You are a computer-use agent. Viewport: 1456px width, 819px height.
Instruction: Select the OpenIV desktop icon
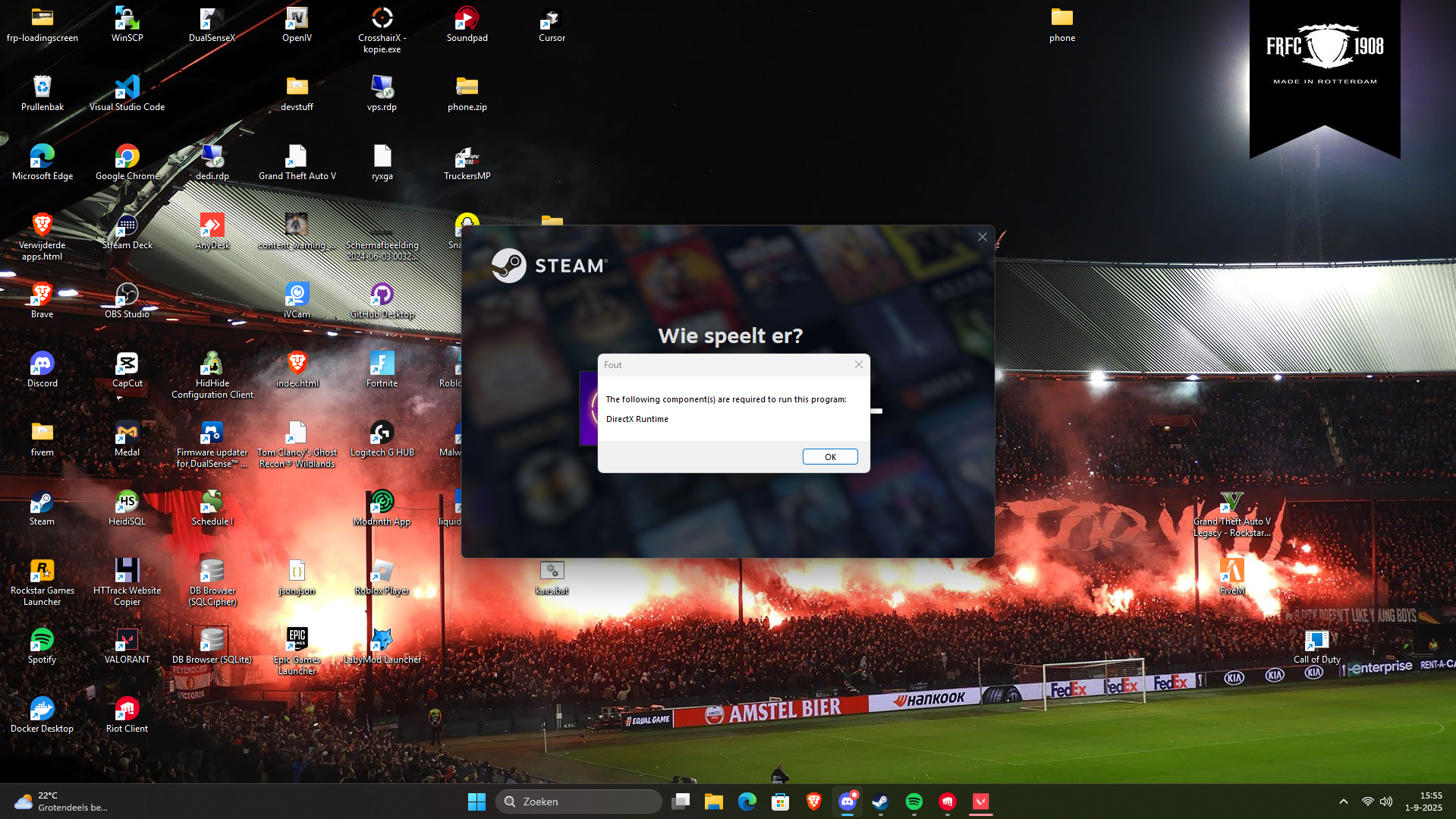297,25
